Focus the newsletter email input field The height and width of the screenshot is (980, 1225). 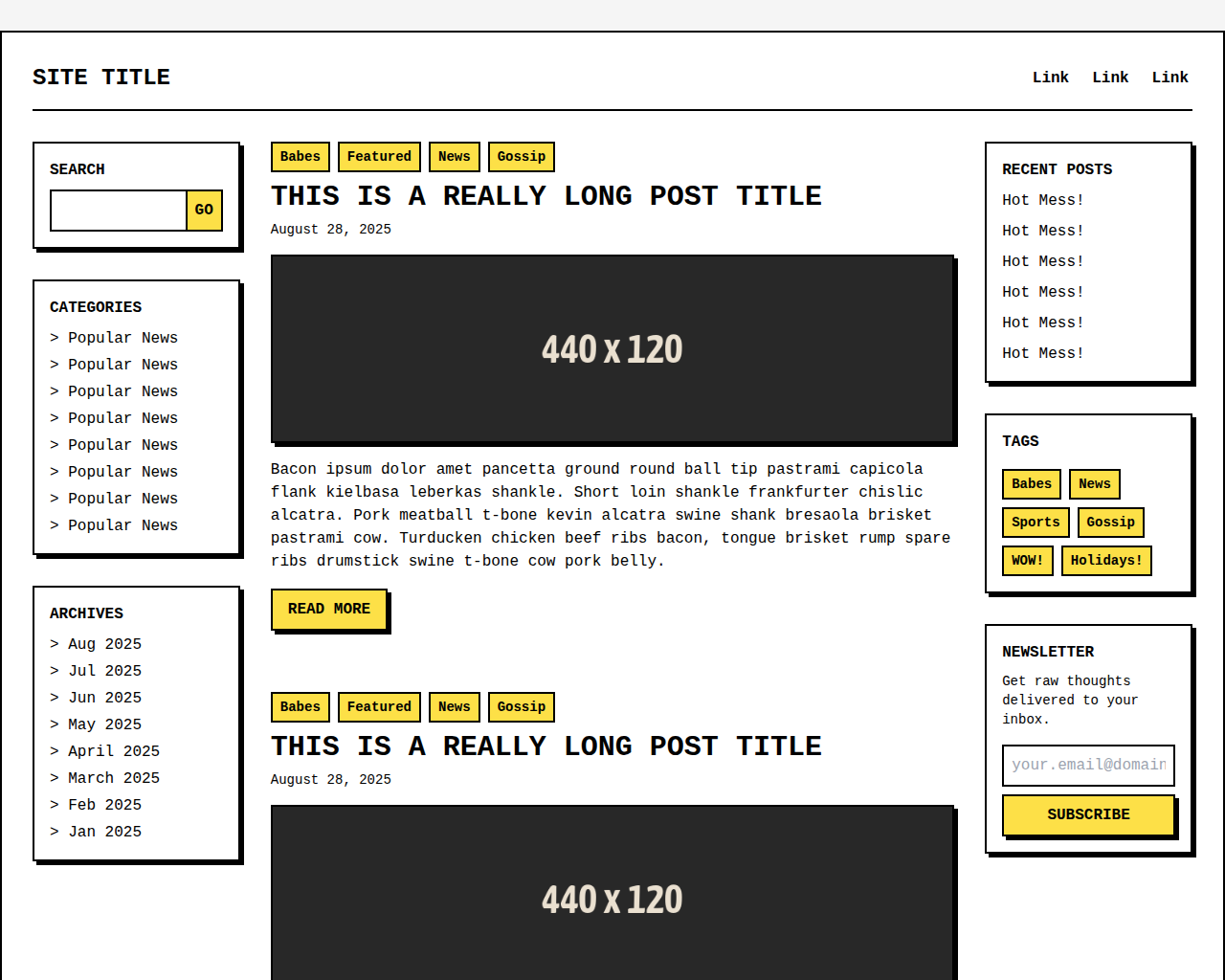1088,765
